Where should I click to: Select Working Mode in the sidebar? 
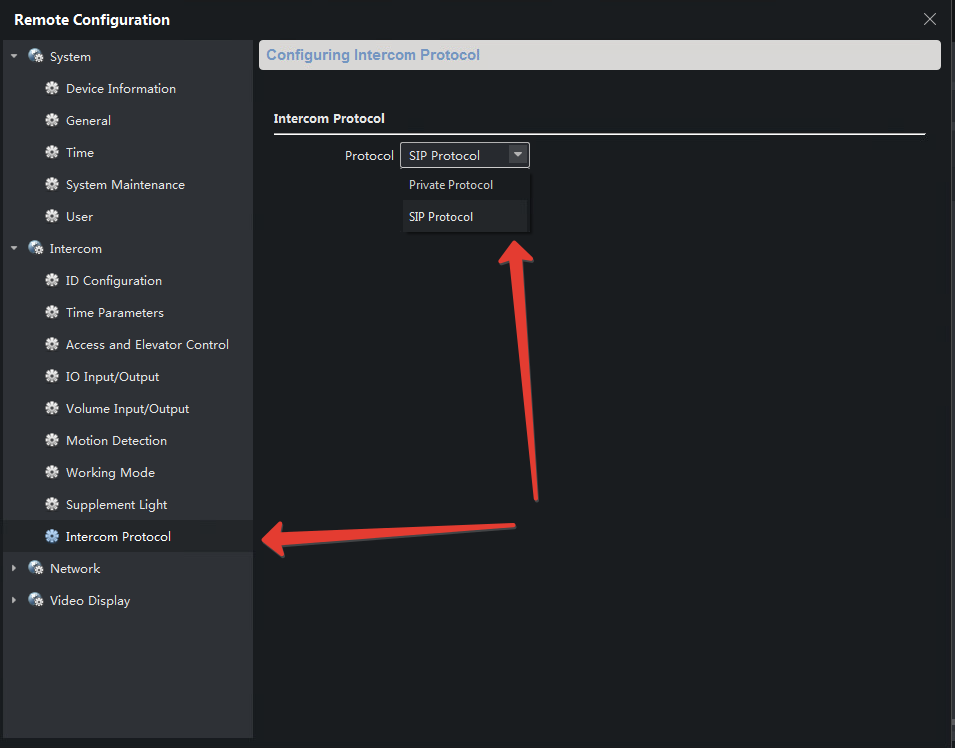coord(110,473)
